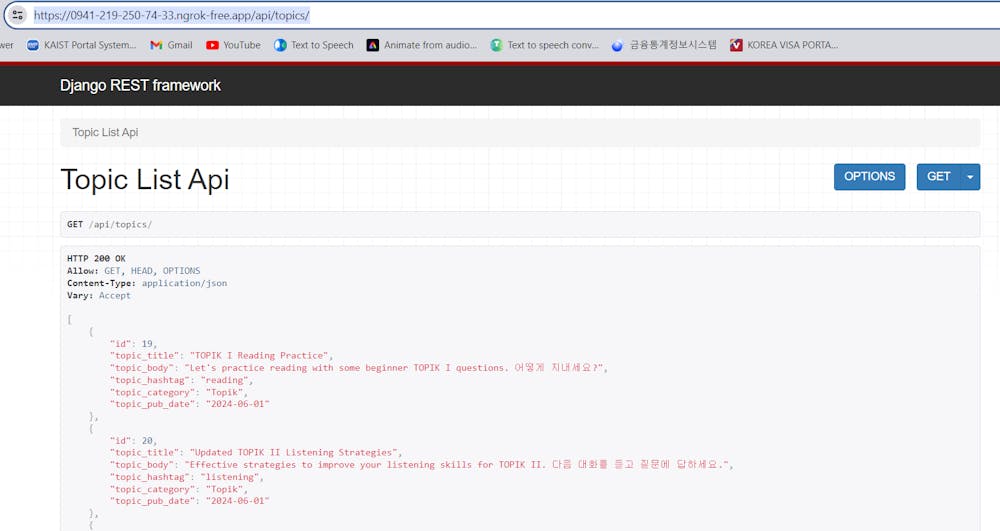Select the URL text in the address bar
This screenshot has height=531, width=1000.
click(172, 15)
